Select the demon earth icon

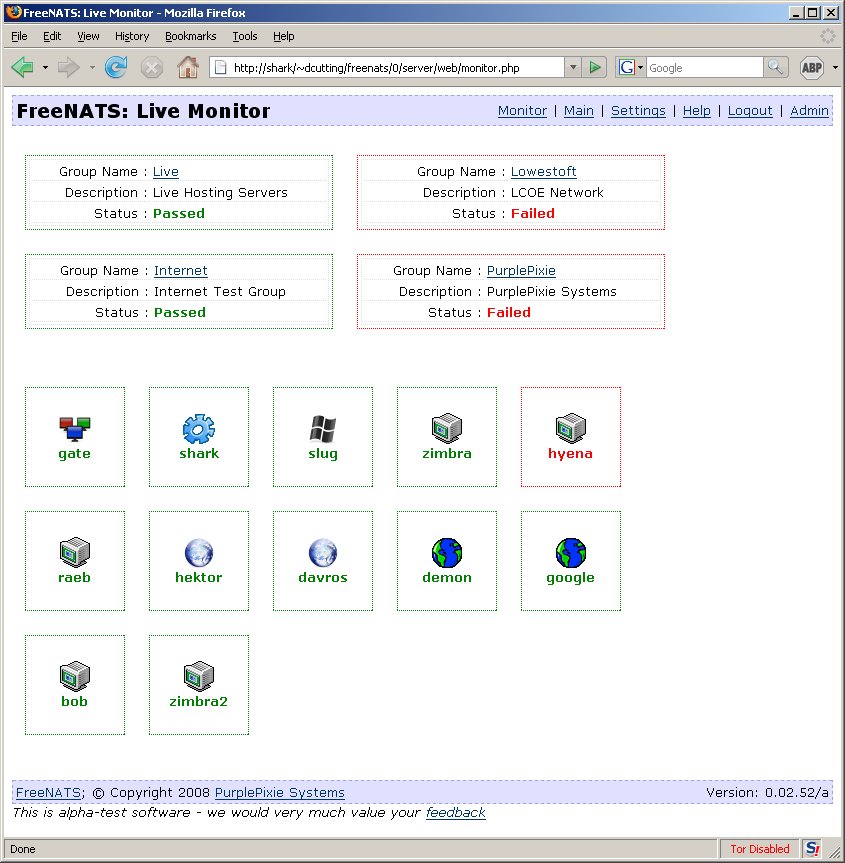[x=446, y=553]
